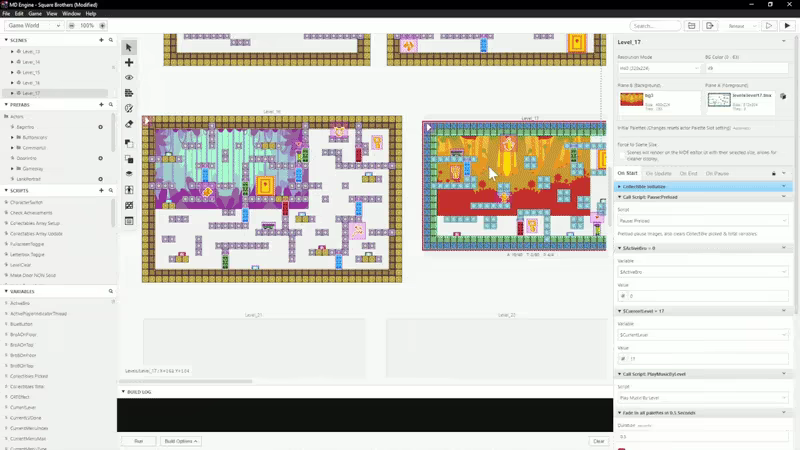Open the Window menu

[71, 14]
